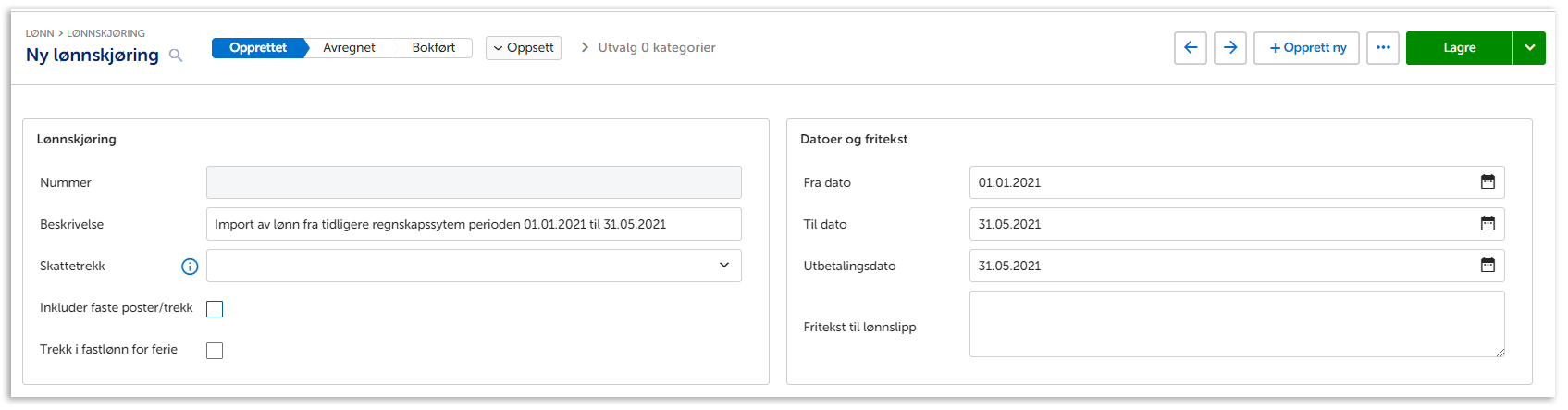Click the LØNN breadcrumb link
Image resolution: width=1568 pixels, height=410 pixels.
point(39,33)
